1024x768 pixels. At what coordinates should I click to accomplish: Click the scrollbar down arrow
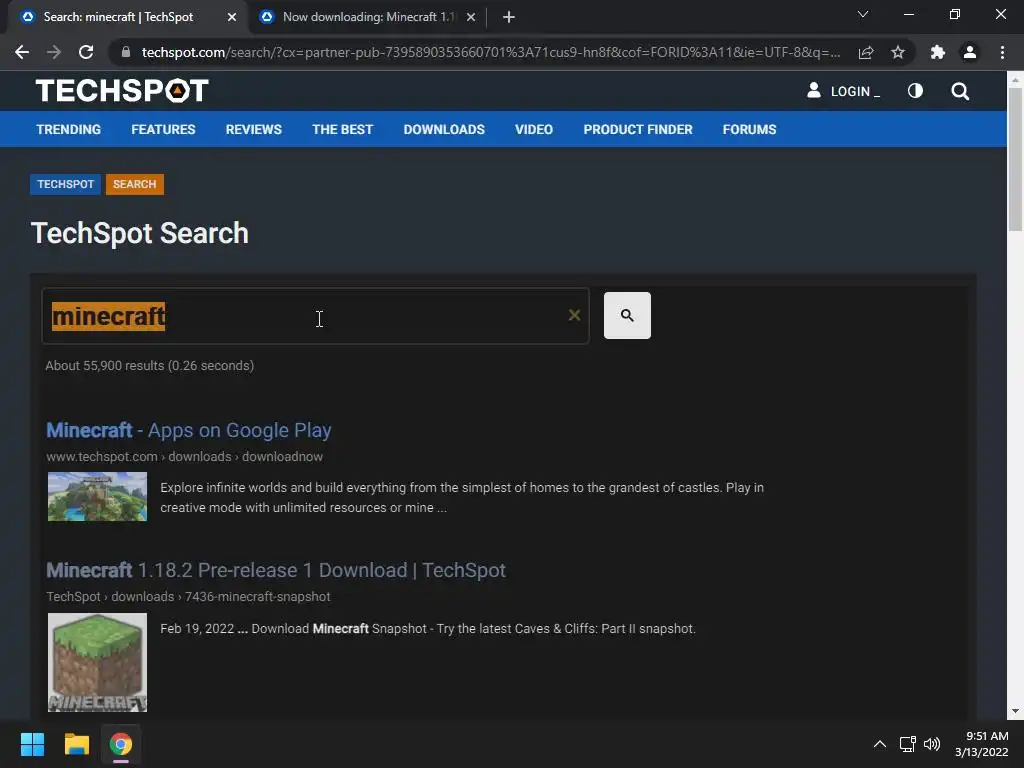pyautogui.click(x=1015, y=712)
